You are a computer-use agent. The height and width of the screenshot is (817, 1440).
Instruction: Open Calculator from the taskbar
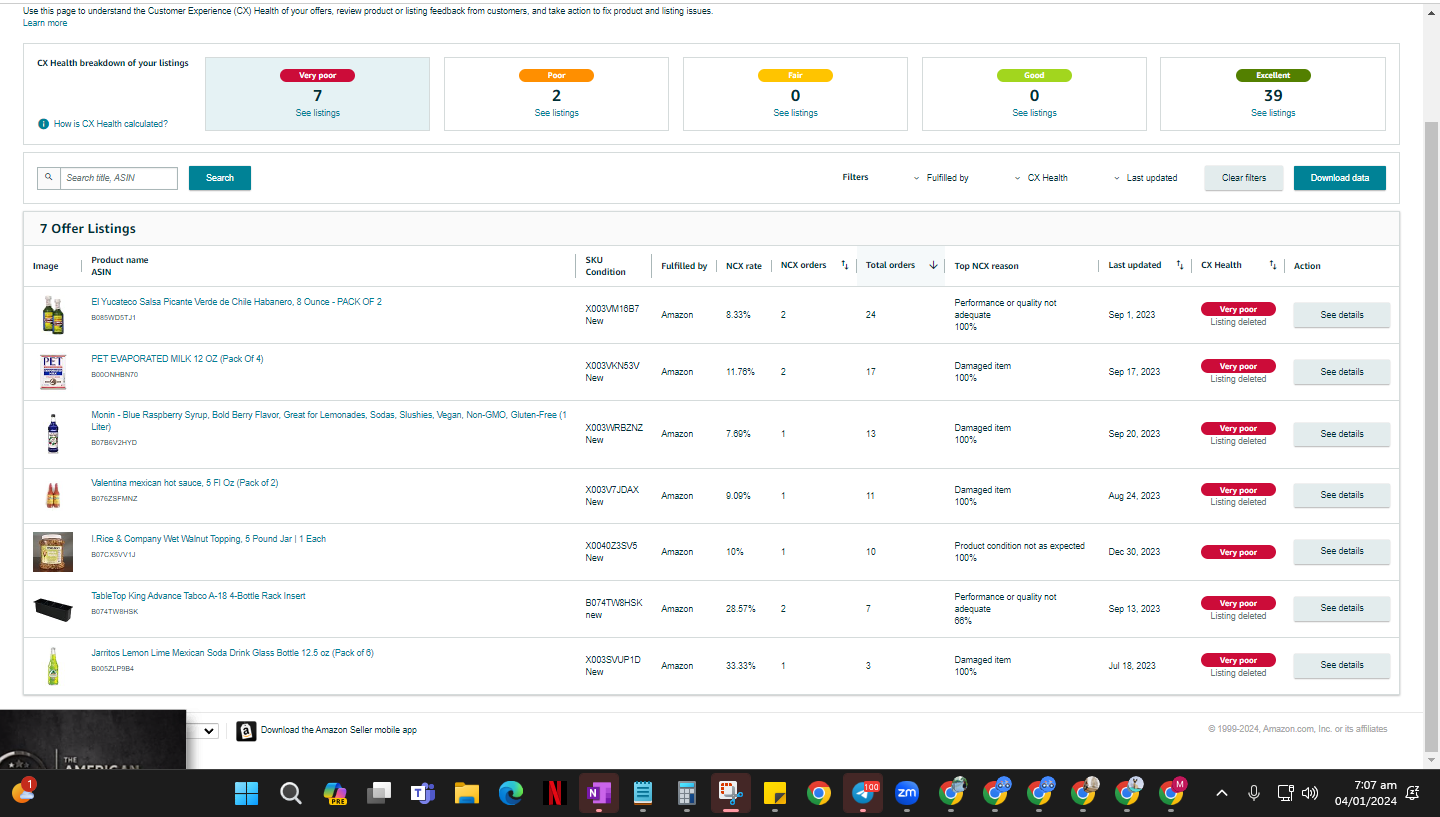click(686, 794)
